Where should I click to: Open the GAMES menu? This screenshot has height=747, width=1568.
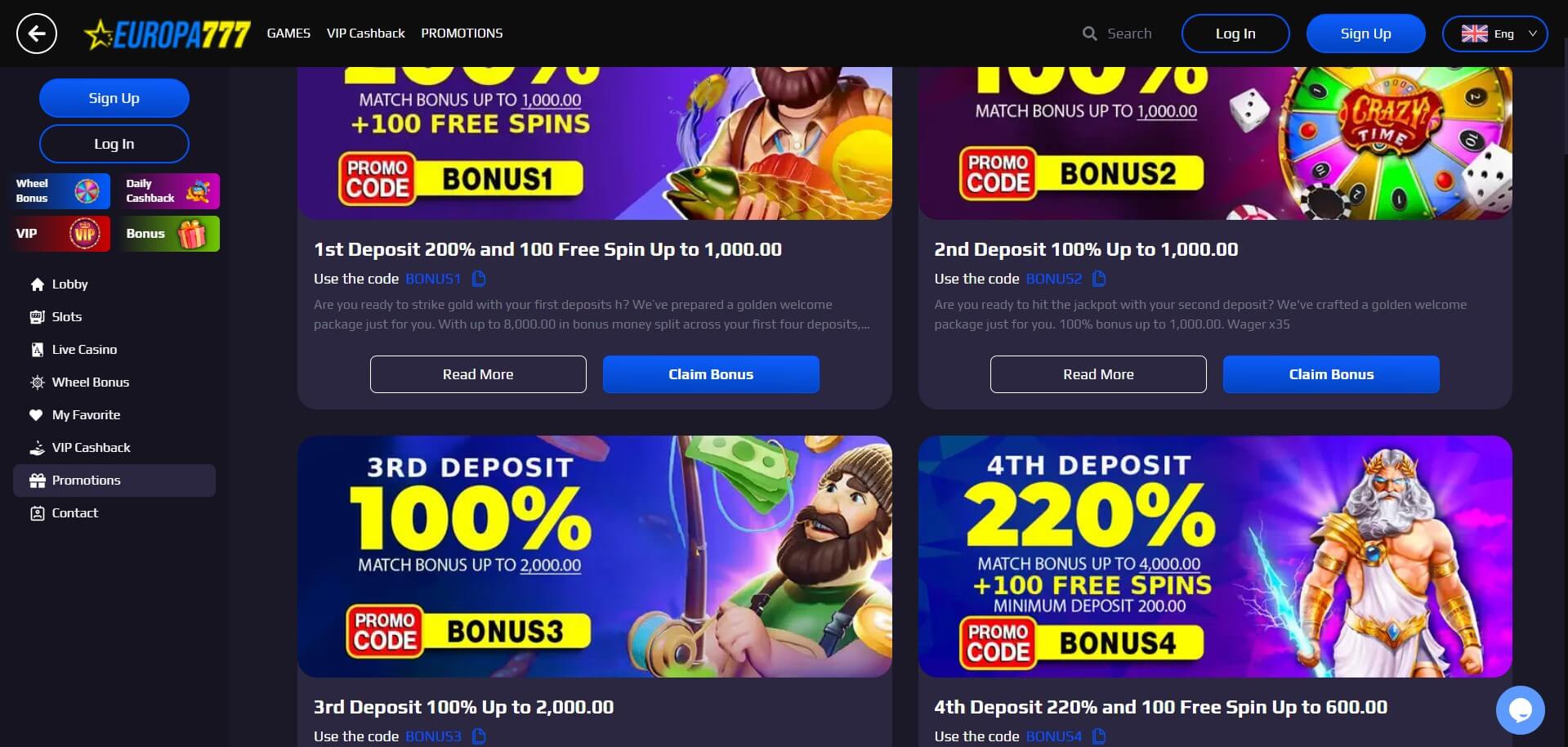pyautogui.click(x=288, y=34)
